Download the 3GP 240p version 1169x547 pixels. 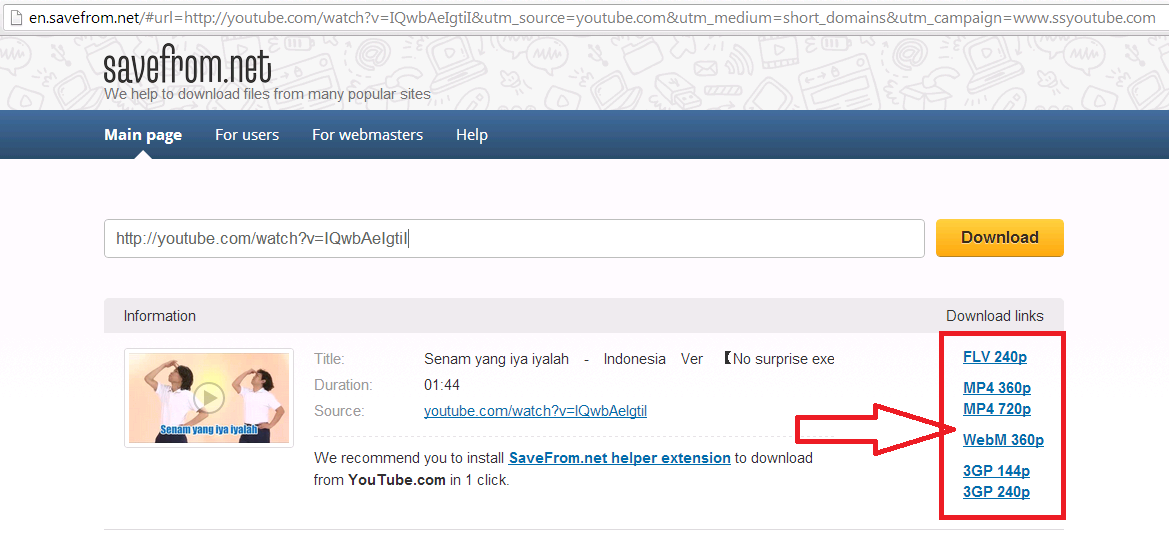996,492
